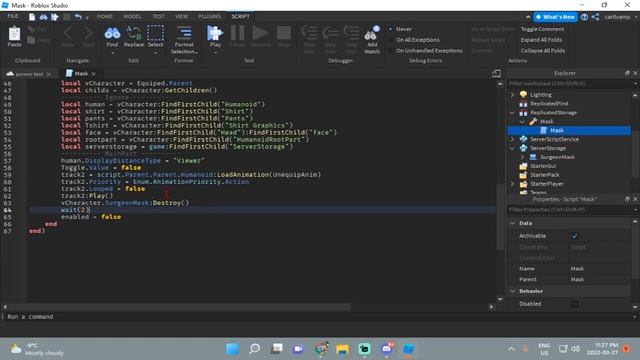Click the Replace icon in Edit group

point(134,34)
